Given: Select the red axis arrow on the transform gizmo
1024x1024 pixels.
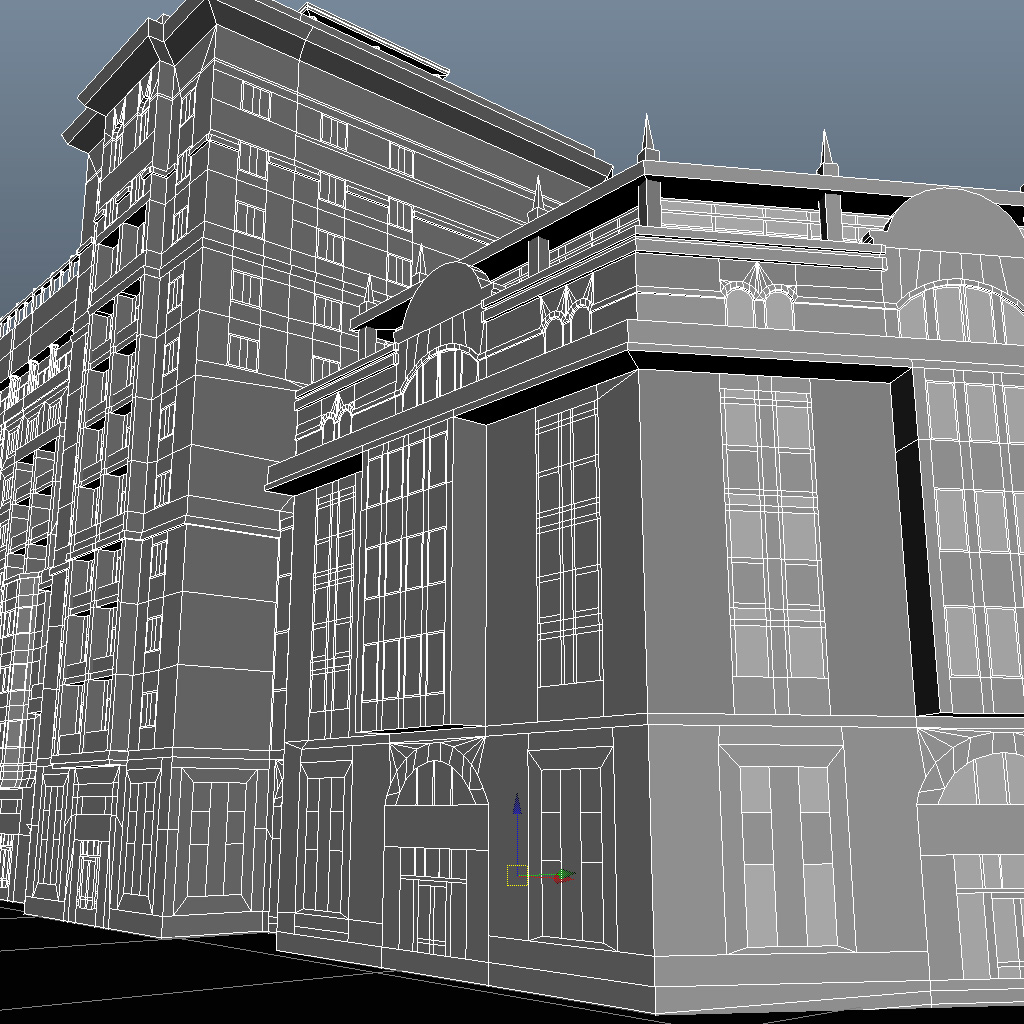Looking at the screenshot, I should click(x=562, y=880).
